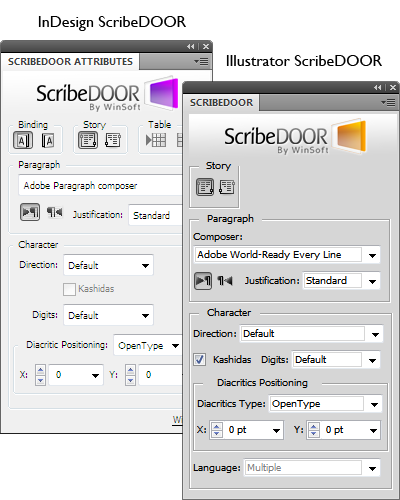This screenshot has height=500, width=400.
Task: Set right-to-left paragraph direction in Illustrator panel
Action: coord(225,281)
